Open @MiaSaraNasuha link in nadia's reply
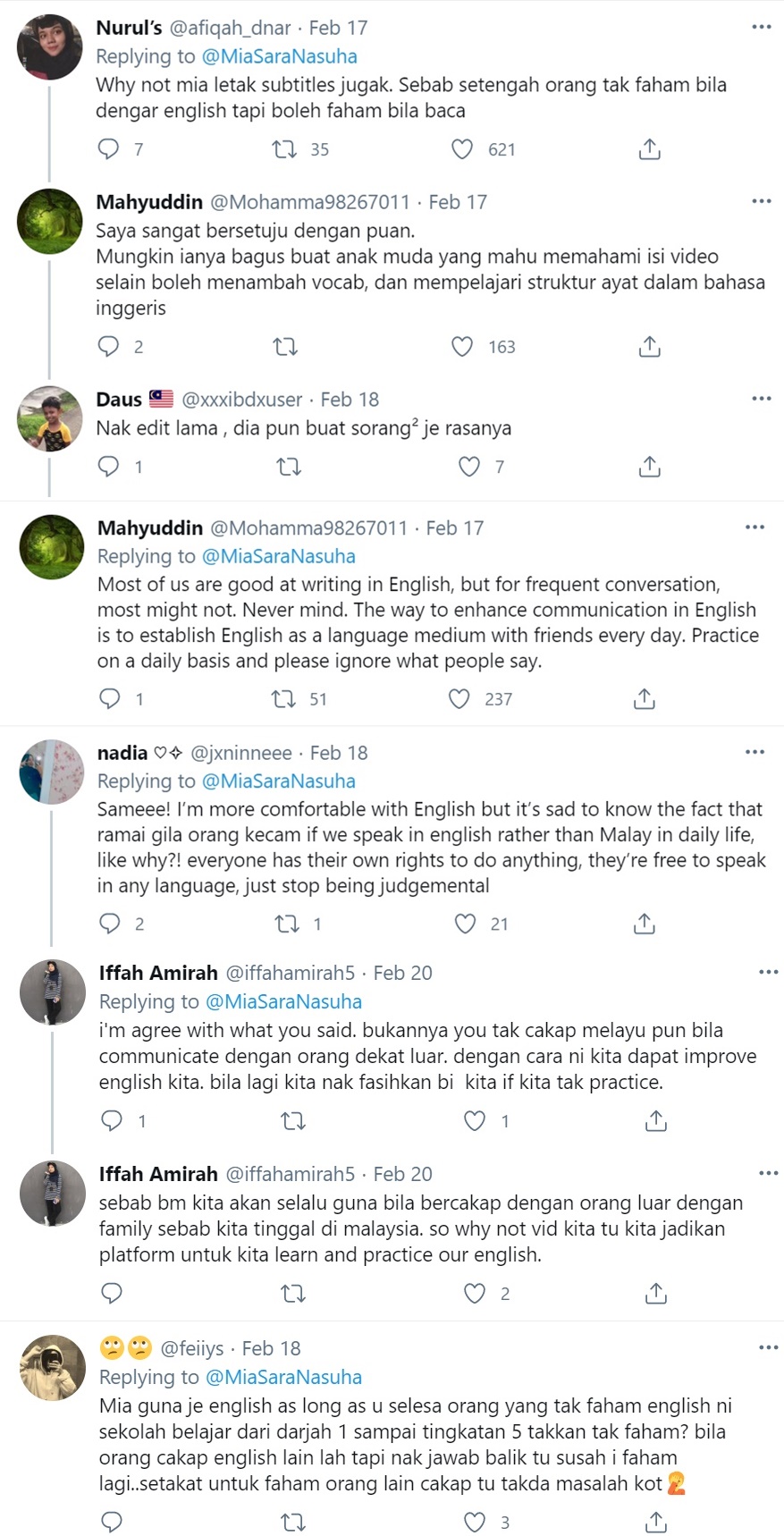Image resolution: width=784 pixels, height=1536 pixels. [279, 781]
